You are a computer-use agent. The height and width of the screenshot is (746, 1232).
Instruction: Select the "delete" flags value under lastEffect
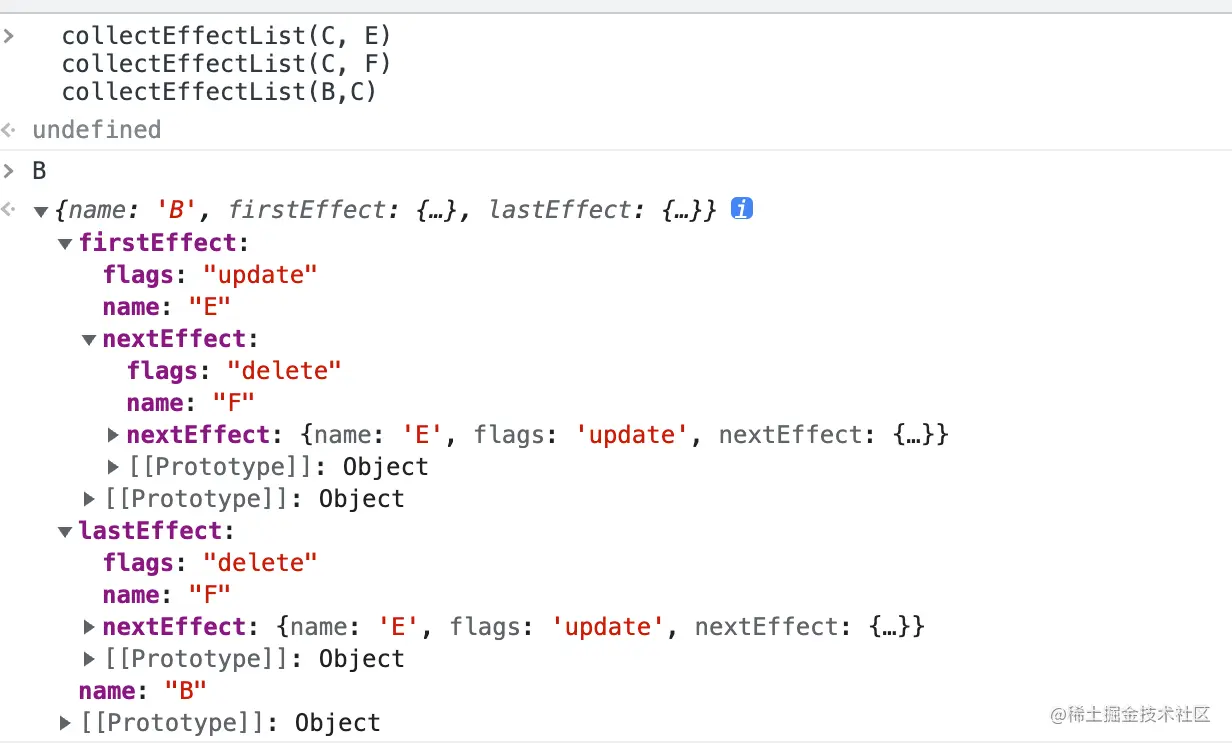(260, 563)
